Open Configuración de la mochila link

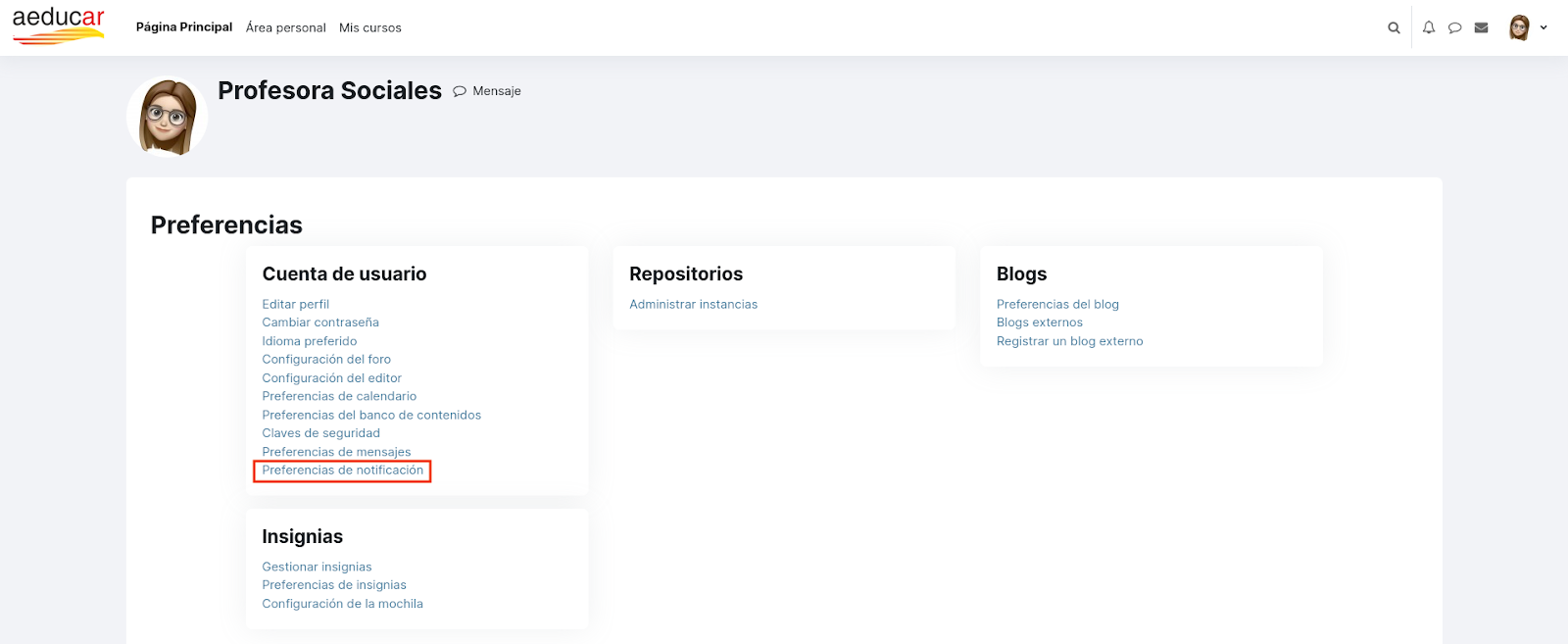click(x=343, y=604)
